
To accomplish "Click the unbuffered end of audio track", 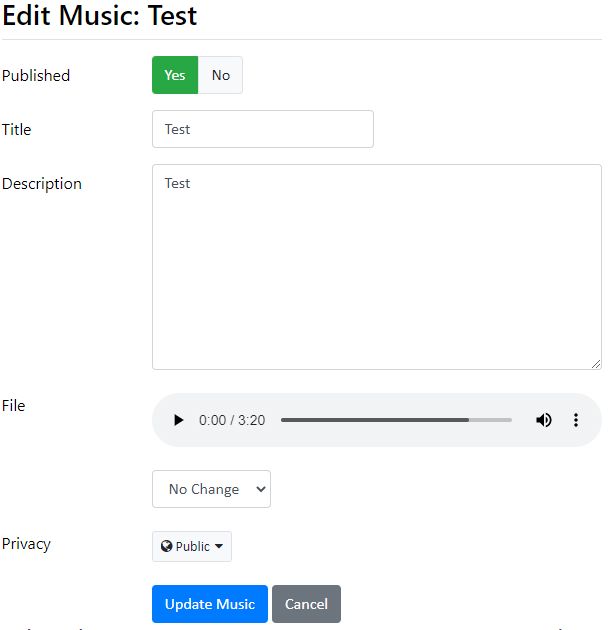I will (x=490, y=420).
